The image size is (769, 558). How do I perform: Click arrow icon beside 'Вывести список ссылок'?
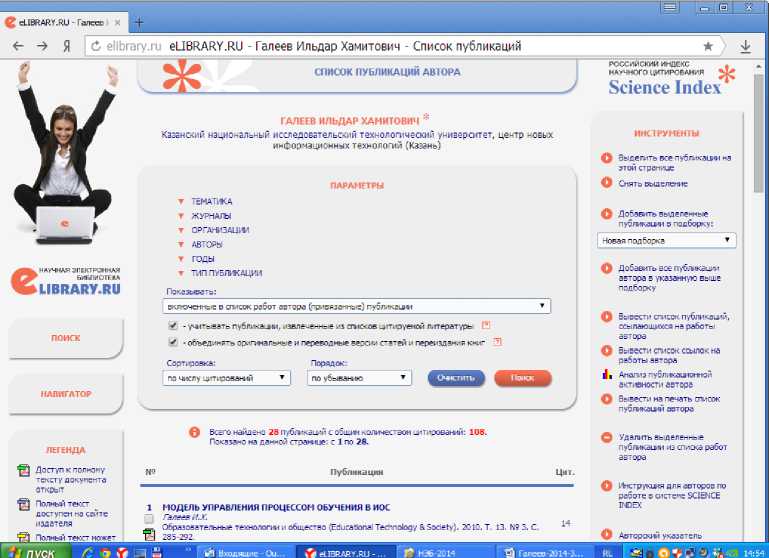click(x=607, y=351)
